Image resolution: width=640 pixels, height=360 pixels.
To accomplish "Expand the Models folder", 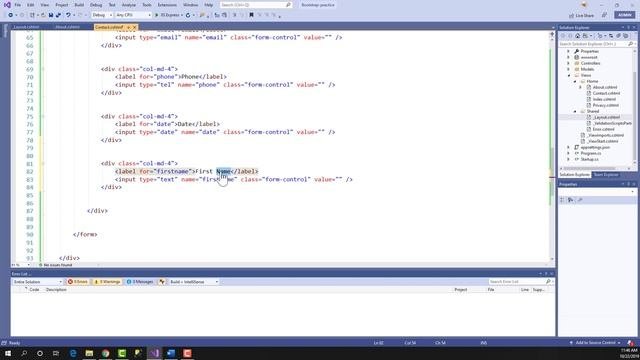I will [568, 69].
